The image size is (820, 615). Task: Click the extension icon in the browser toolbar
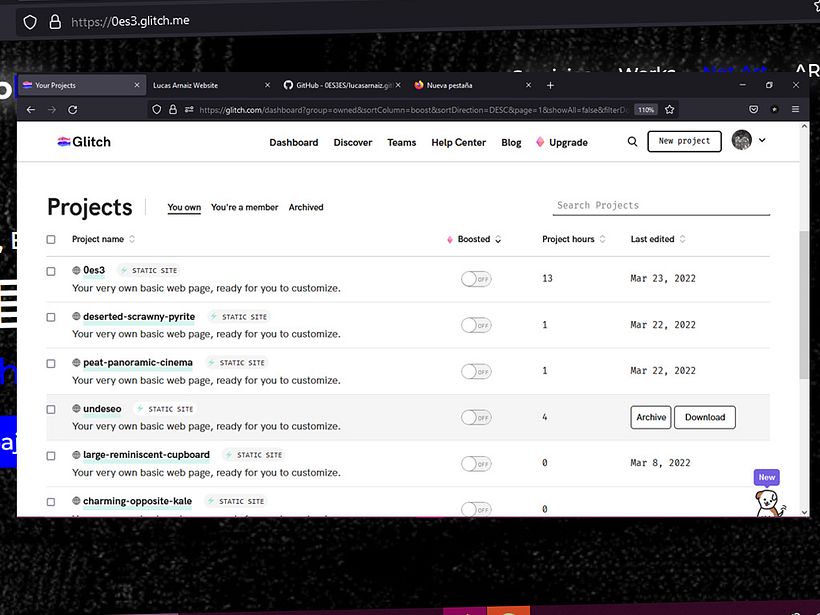[775, 109]
